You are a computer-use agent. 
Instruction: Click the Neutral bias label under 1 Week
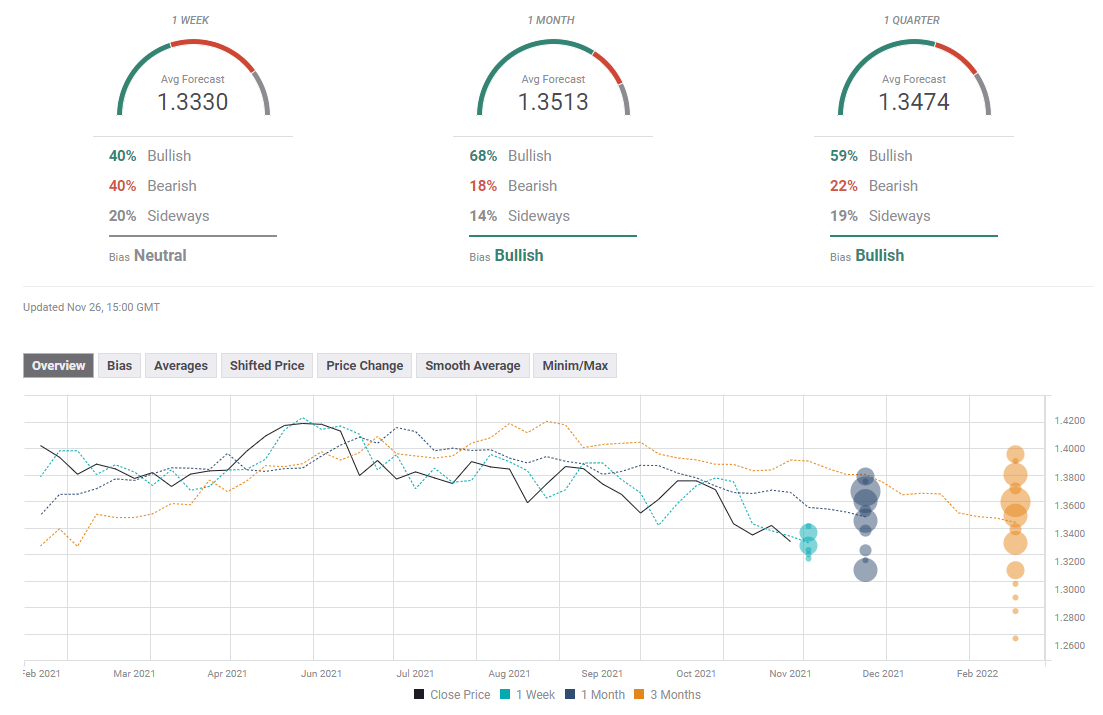tap(160, 256)
